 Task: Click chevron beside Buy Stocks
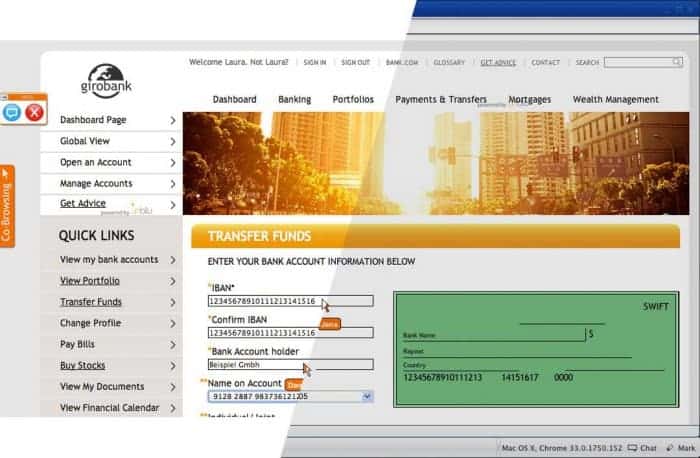173,366
